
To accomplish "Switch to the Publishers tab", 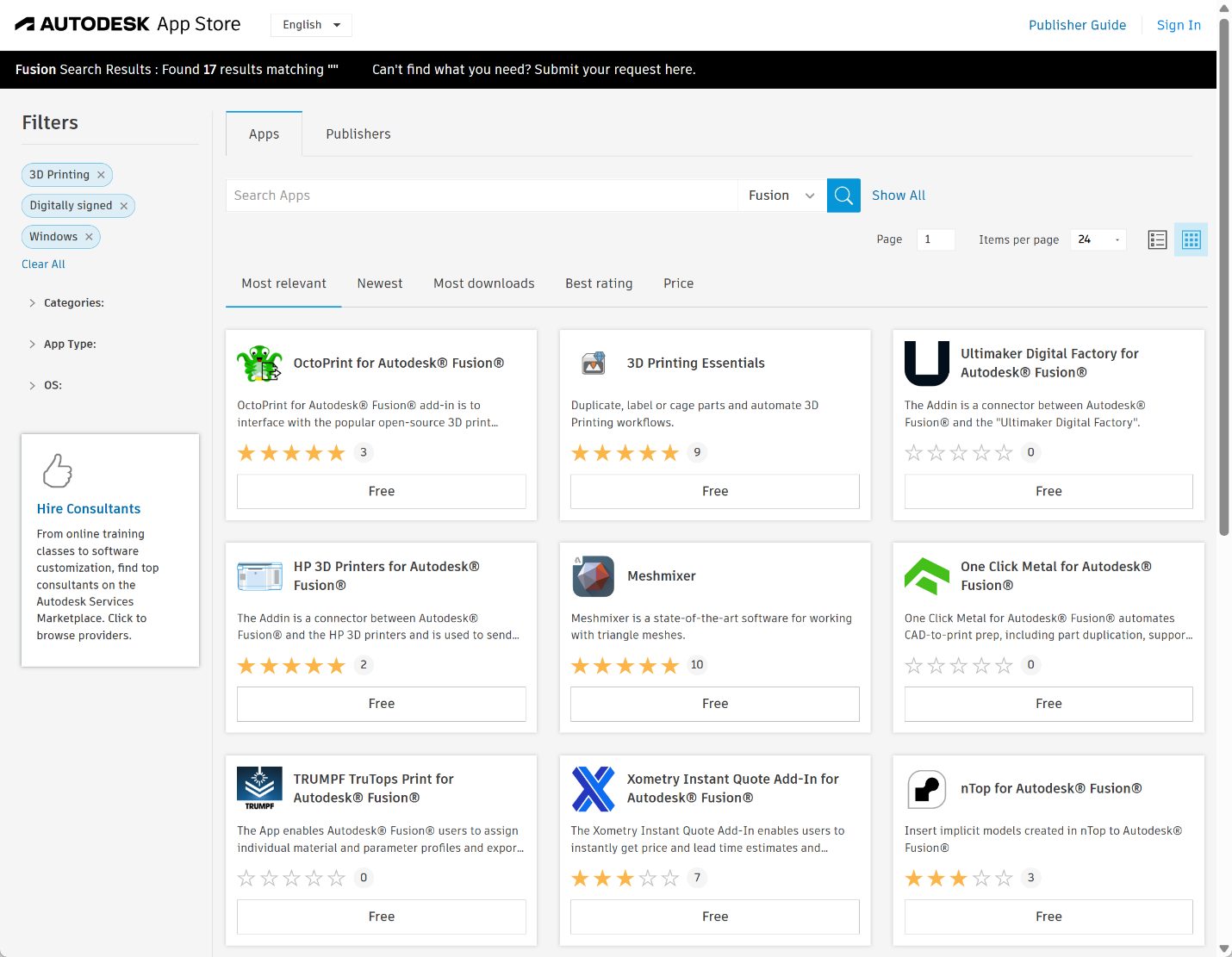I will (x=358, y=134).
